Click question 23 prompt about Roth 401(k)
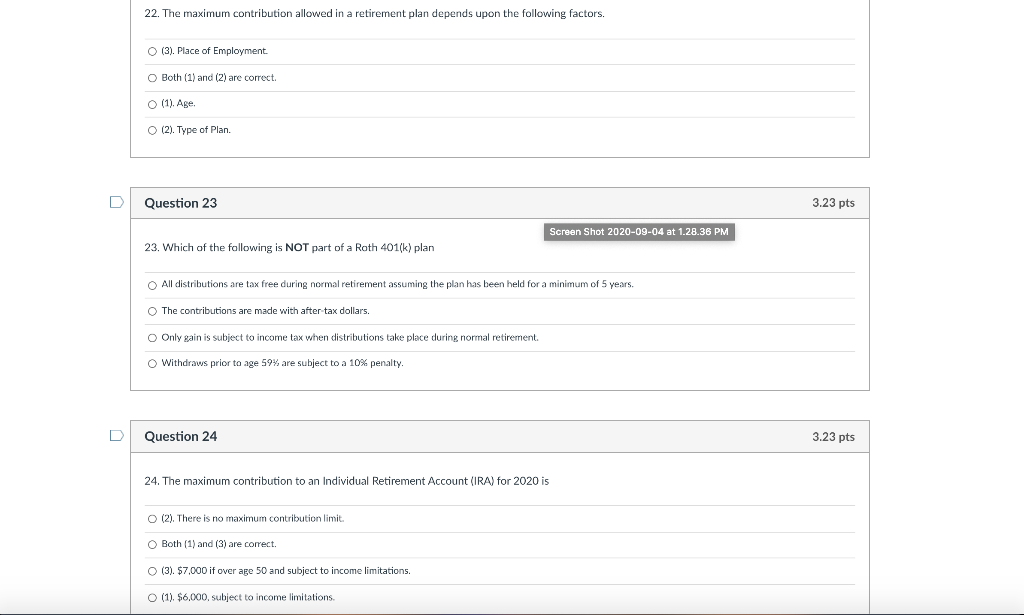 (289, 247)
